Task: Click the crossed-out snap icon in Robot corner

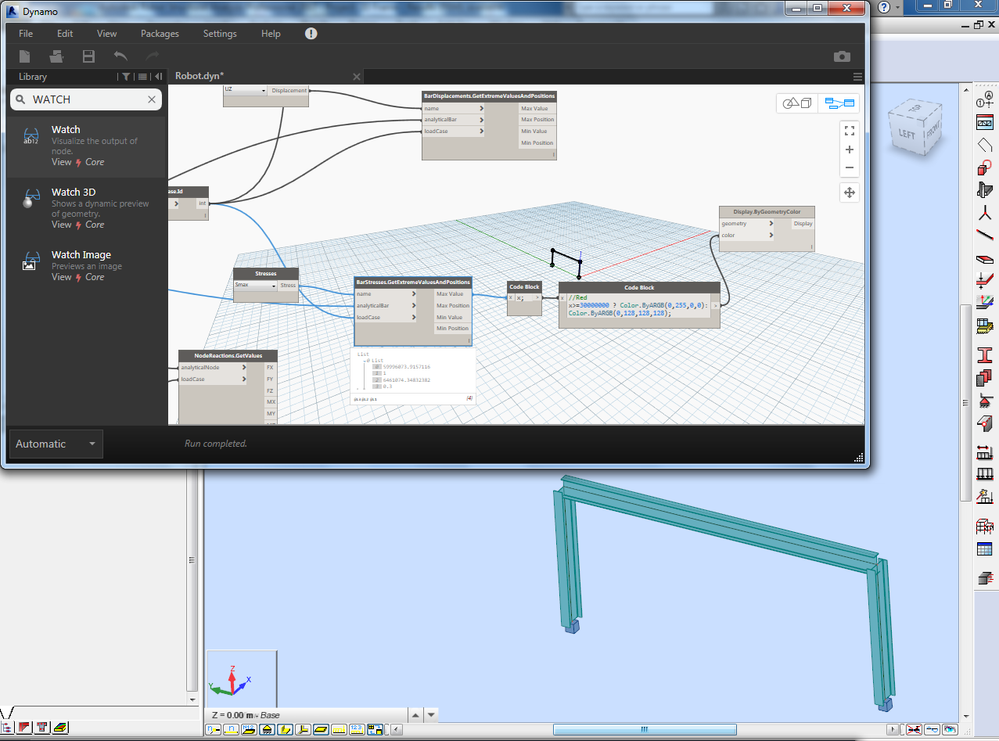Action: (914, 730)
